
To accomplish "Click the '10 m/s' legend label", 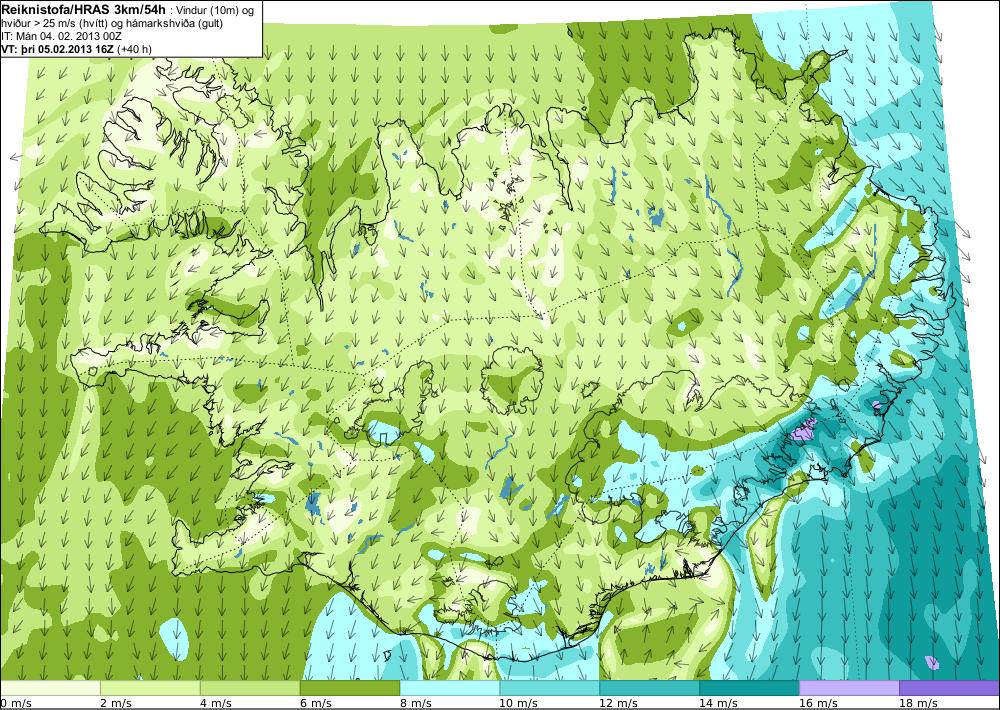I will point(518,703).
